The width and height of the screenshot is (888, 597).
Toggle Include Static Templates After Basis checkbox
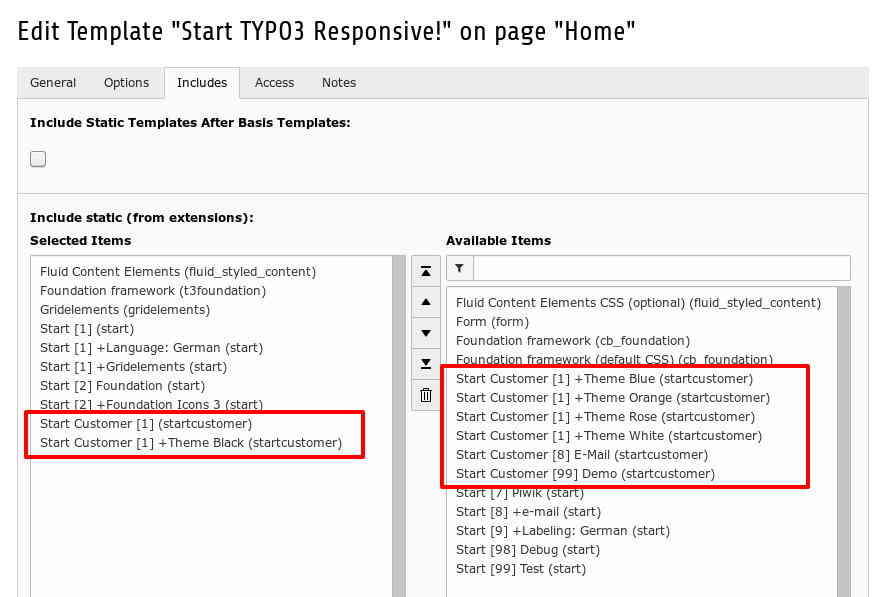38,159
